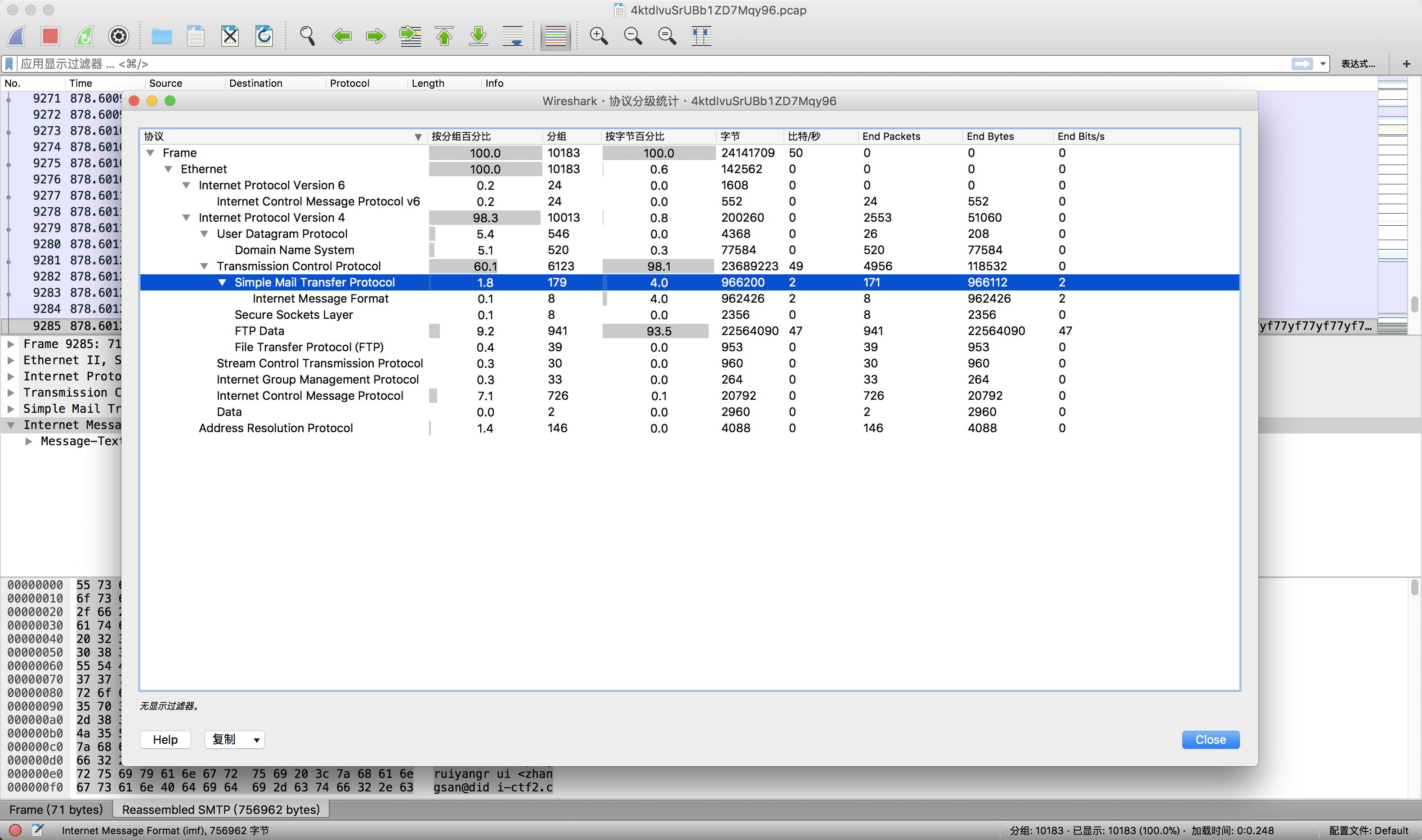
Task: Sort by the 协议 column header
Action: click(284, 136)
